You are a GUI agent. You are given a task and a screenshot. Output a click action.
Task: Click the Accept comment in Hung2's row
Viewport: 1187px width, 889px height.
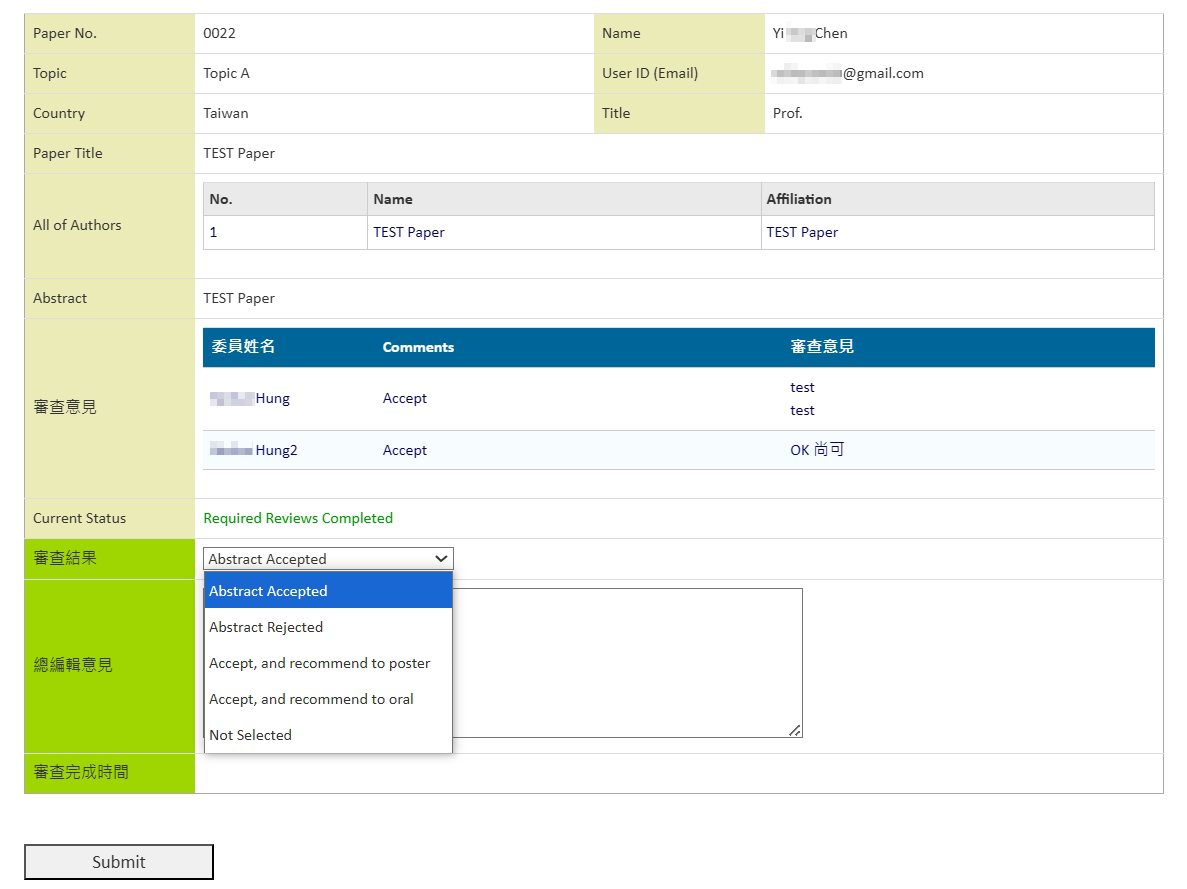pyautogui.click(x=405, y=450)
